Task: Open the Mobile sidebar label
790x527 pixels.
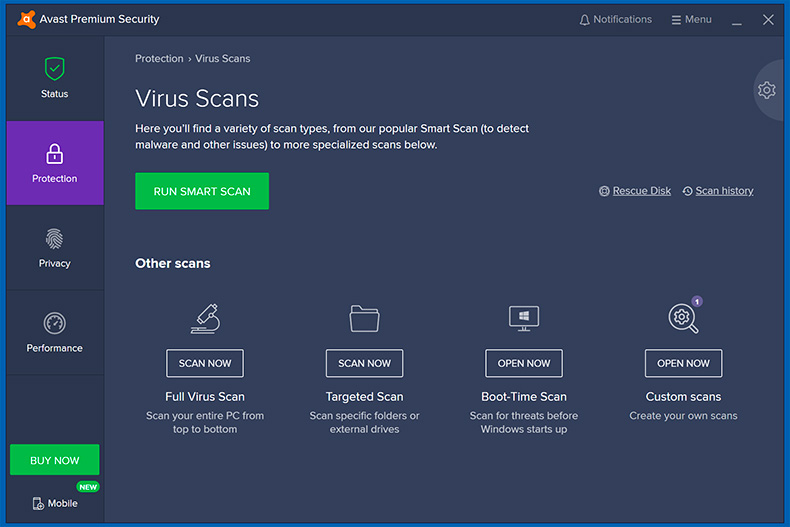Action: click(x=62, y=503)
